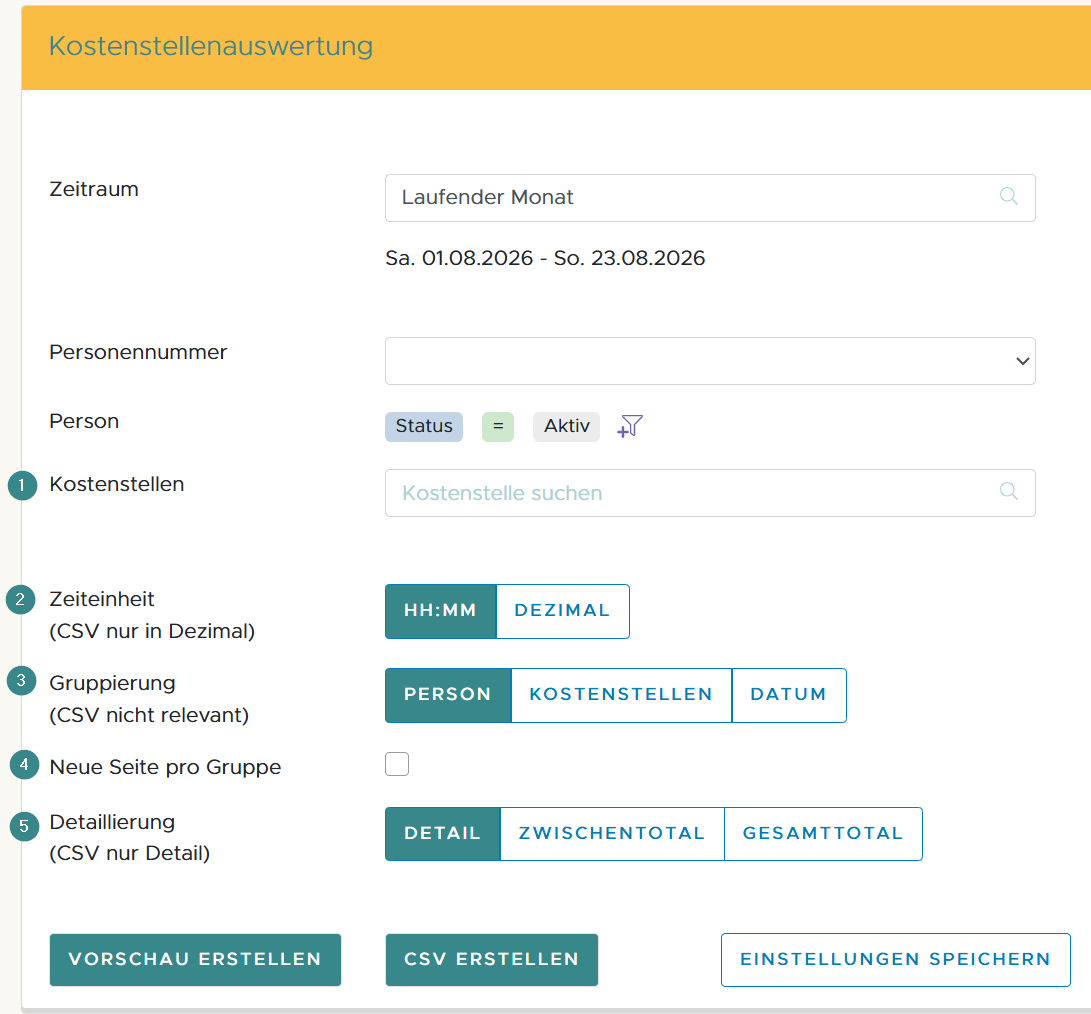Screen dimensions: 1091x1014
Task: Click the Neue Seite pro Gruppe label
Action: click(x=166, y=767)
